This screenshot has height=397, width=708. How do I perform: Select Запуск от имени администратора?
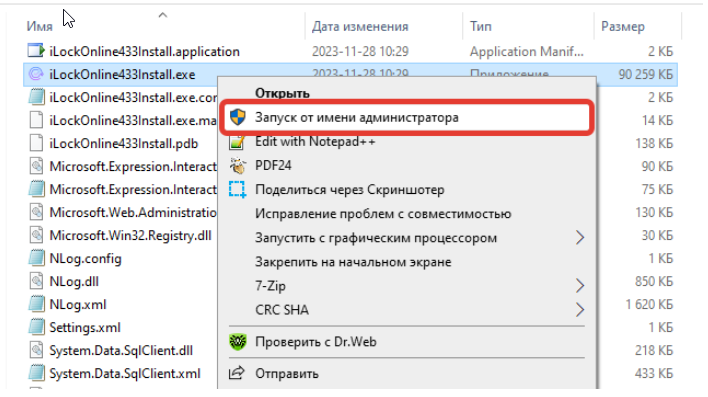tap(357, 117)
